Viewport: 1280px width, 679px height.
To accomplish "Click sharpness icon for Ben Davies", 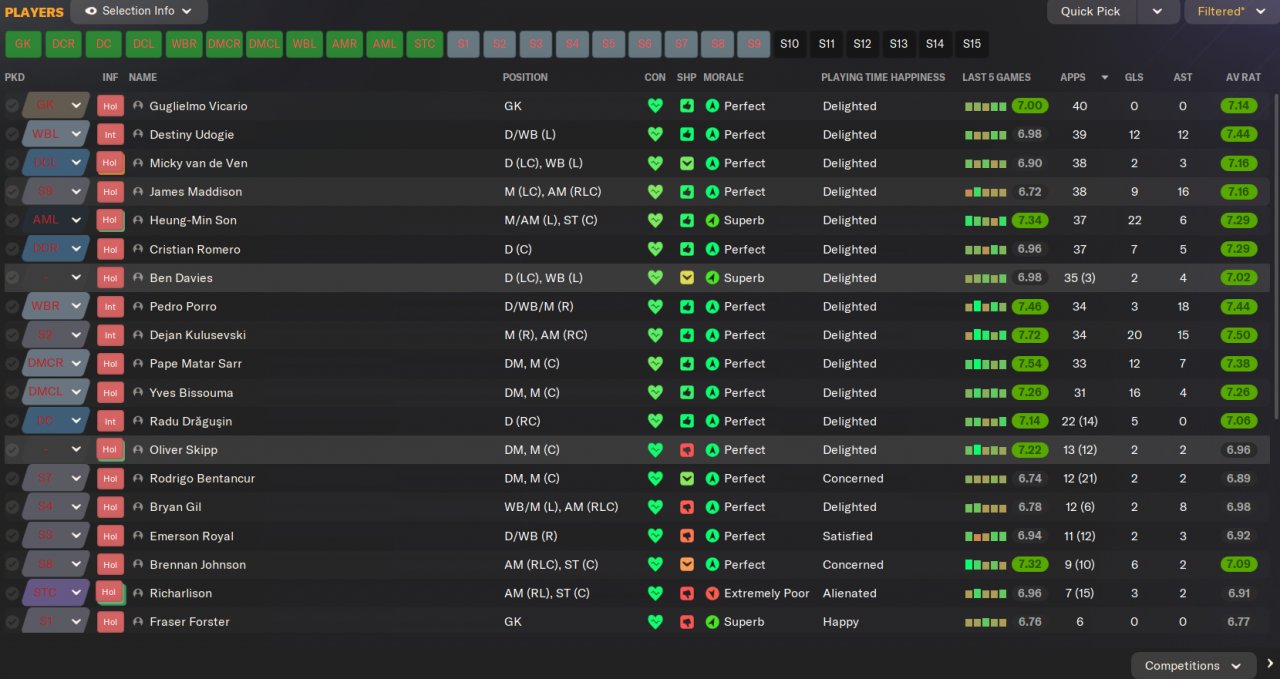I will coord(687,278).
